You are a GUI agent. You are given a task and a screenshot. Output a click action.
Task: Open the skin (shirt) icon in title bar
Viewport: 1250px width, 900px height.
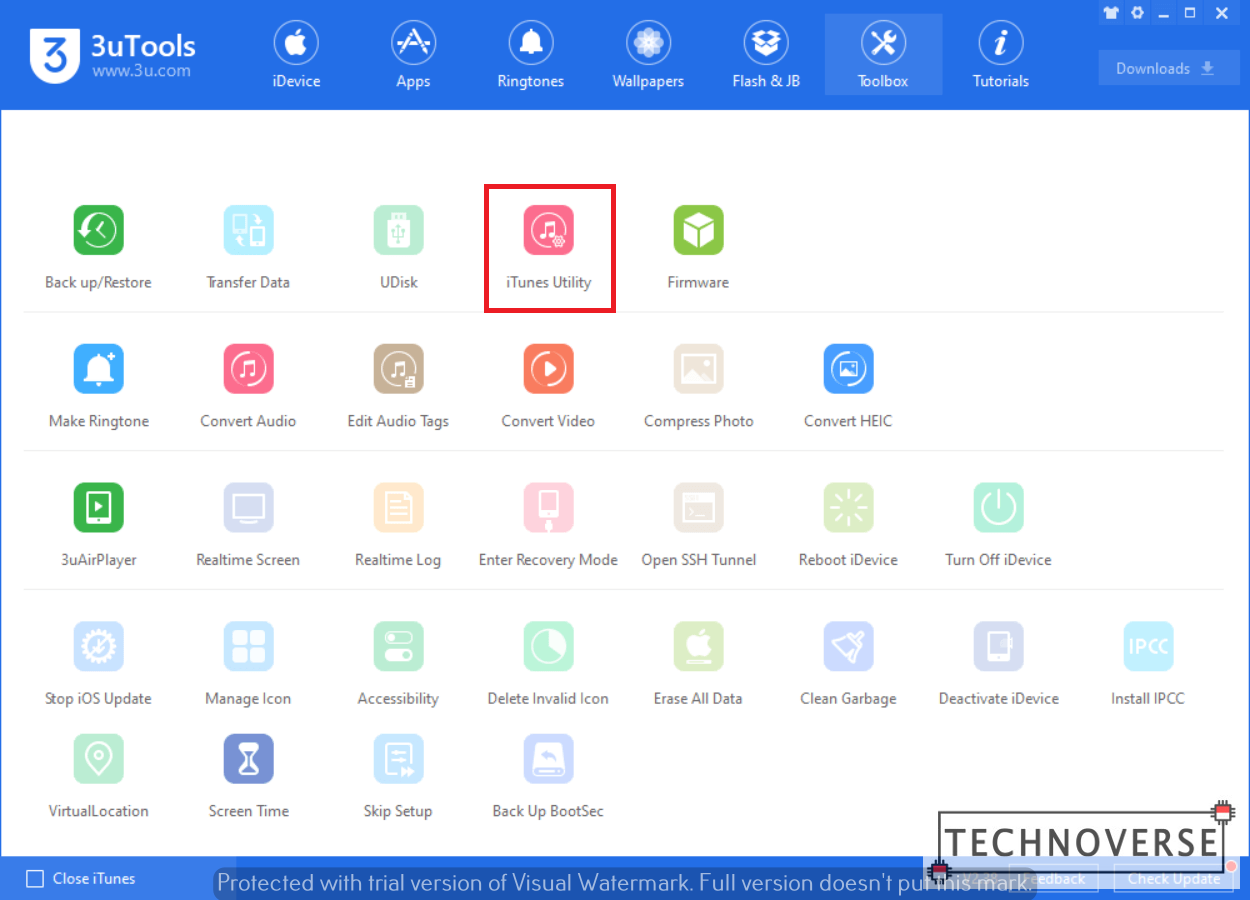(1111, 13)
